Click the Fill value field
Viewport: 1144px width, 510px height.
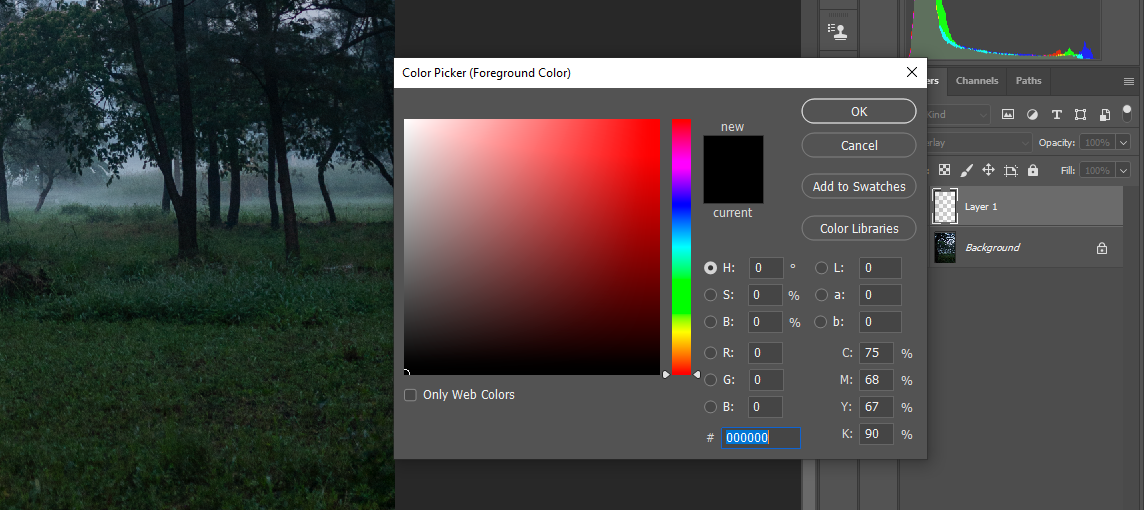[x=1097, y=170]
